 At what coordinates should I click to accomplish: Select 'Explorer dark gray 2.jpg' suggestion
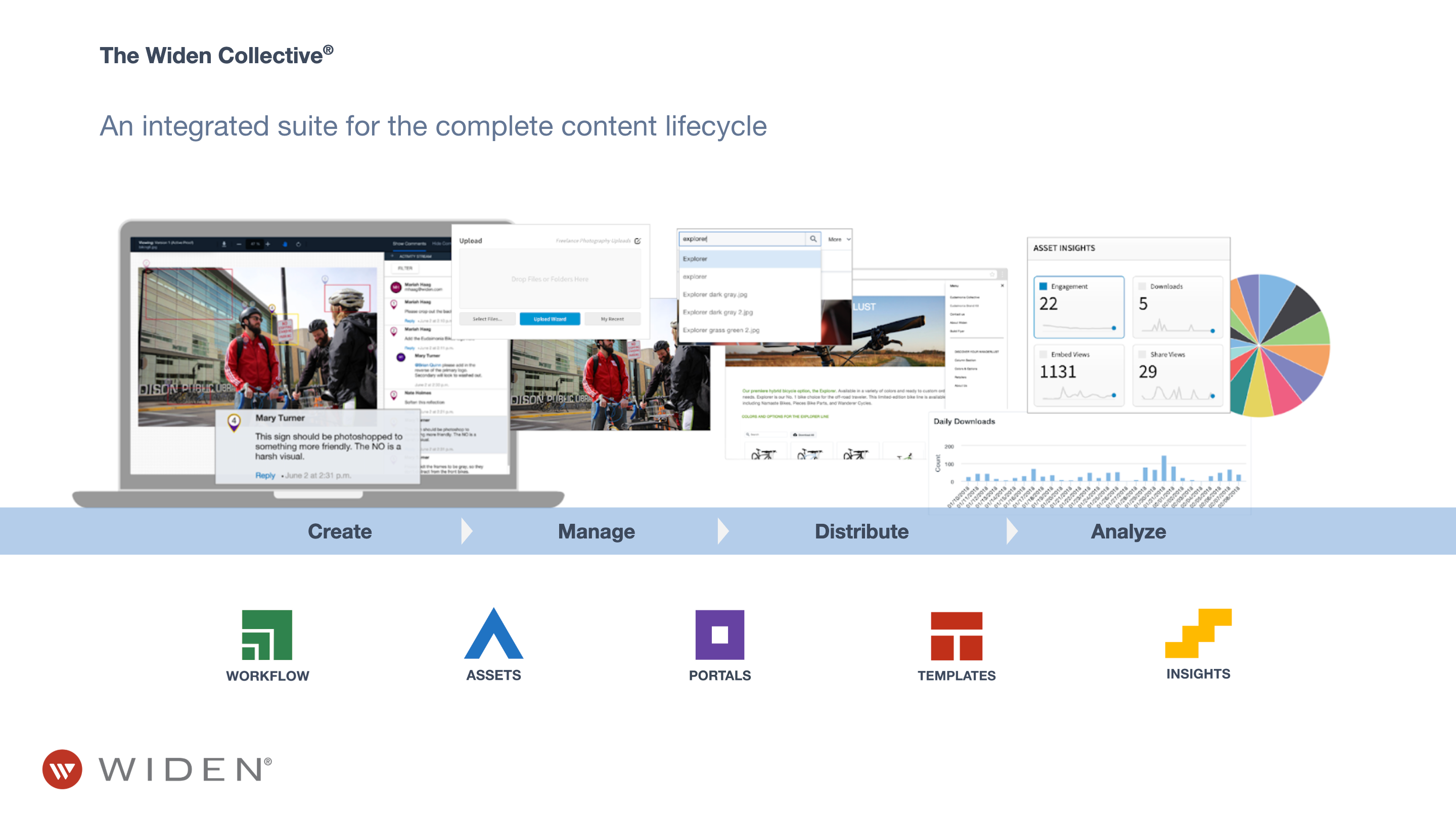pyautogui.click(x=749, y=311)
